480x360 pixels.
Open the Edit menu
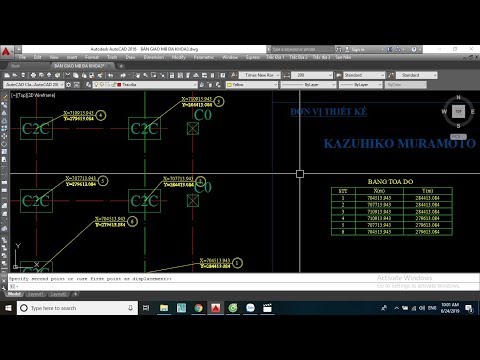37,57
